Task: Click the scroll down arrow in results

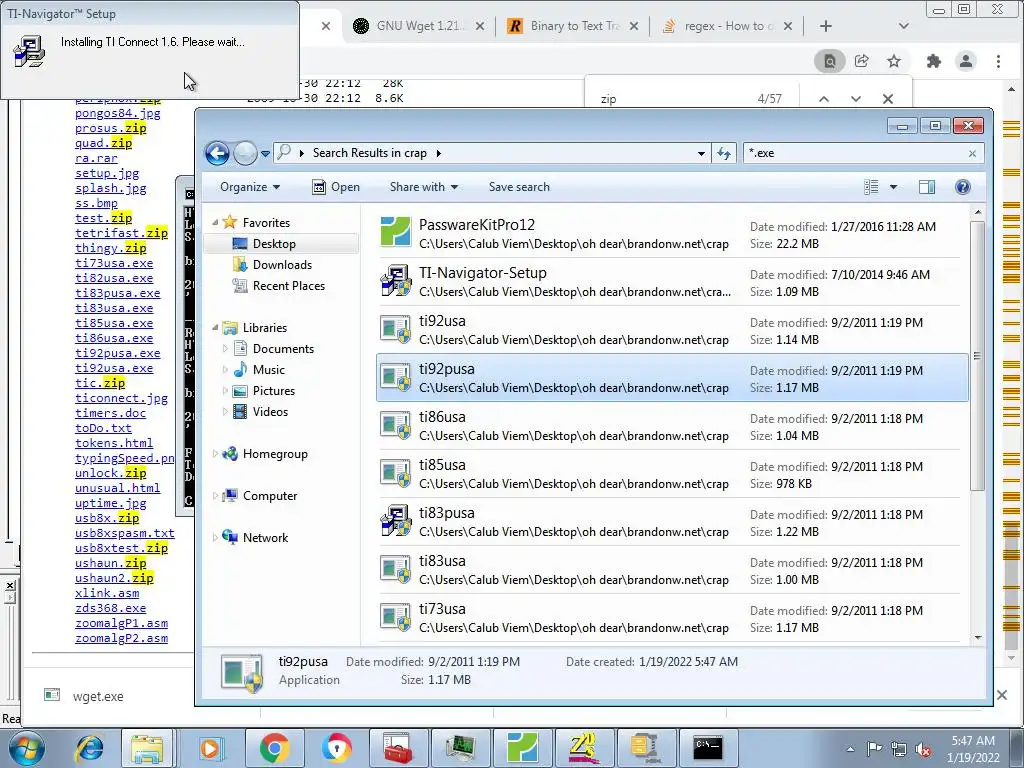Action: pos(978,637)
